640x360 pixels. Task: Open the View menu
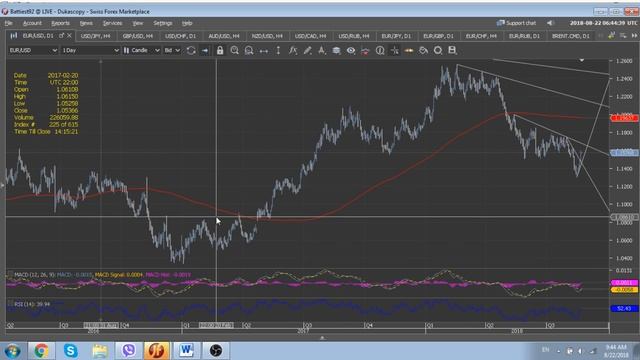coord(138,23)
